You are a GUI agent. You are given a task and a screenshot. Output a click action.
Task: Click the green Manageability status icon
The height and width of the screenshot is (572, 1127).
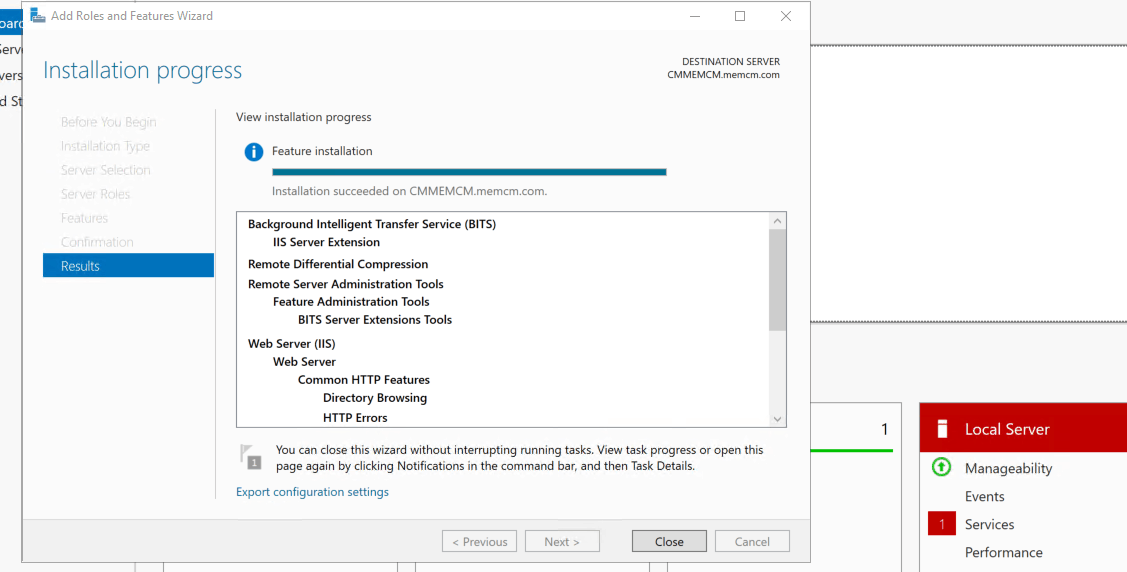point(941,467)
